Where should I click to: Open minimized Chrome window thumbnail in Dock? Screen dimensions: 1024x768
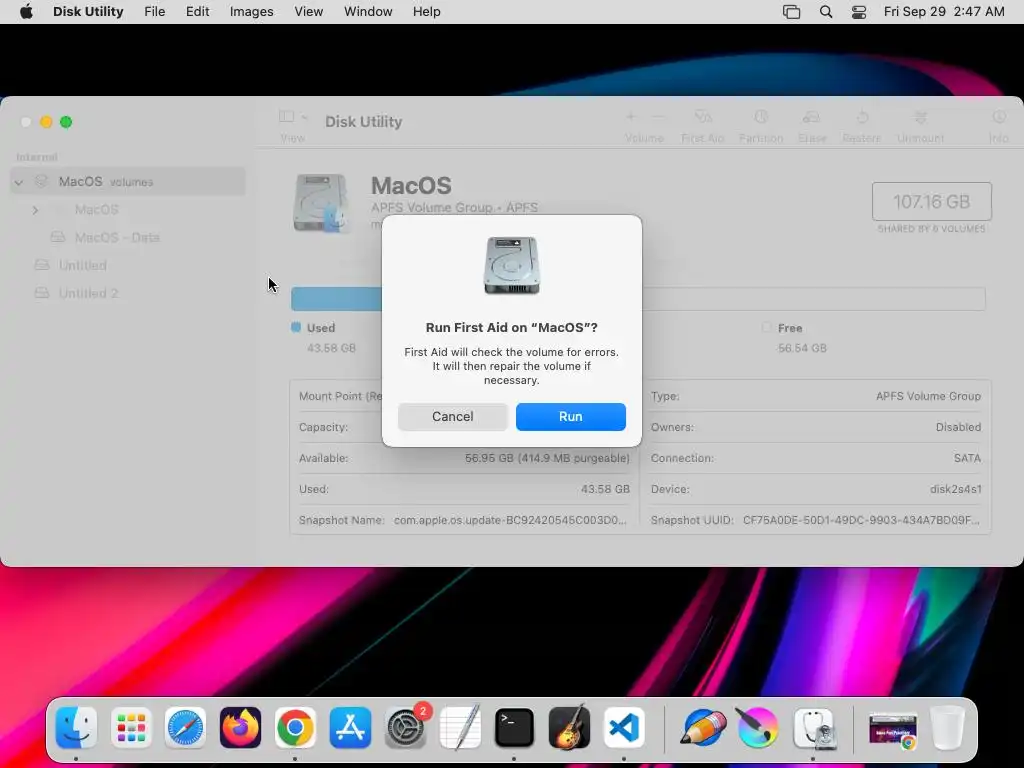(893, 730)
